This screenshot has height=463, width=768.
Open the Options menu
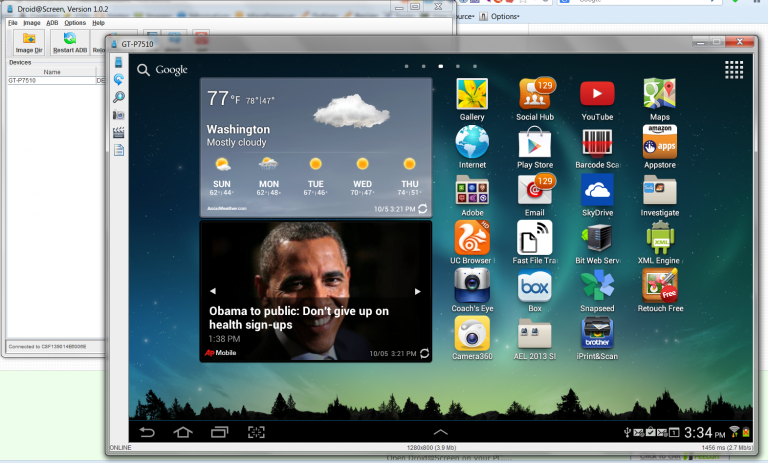(75, 22)
